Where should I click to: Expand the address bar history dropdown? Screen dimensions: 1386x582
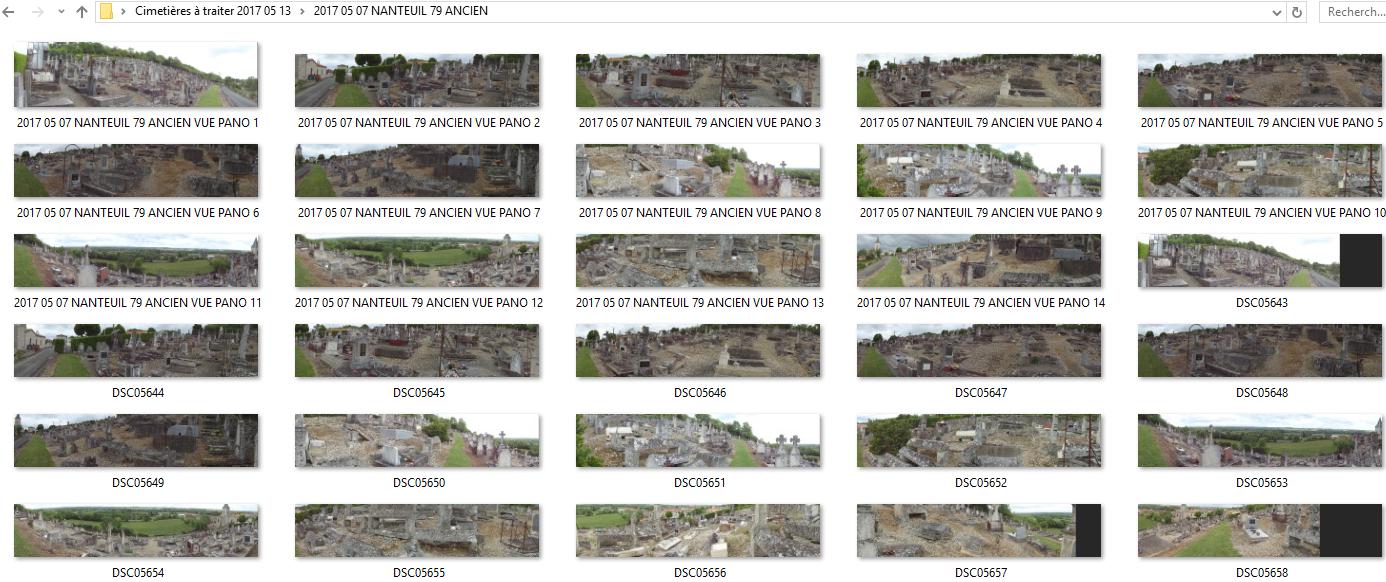[x=1277, y=12]
